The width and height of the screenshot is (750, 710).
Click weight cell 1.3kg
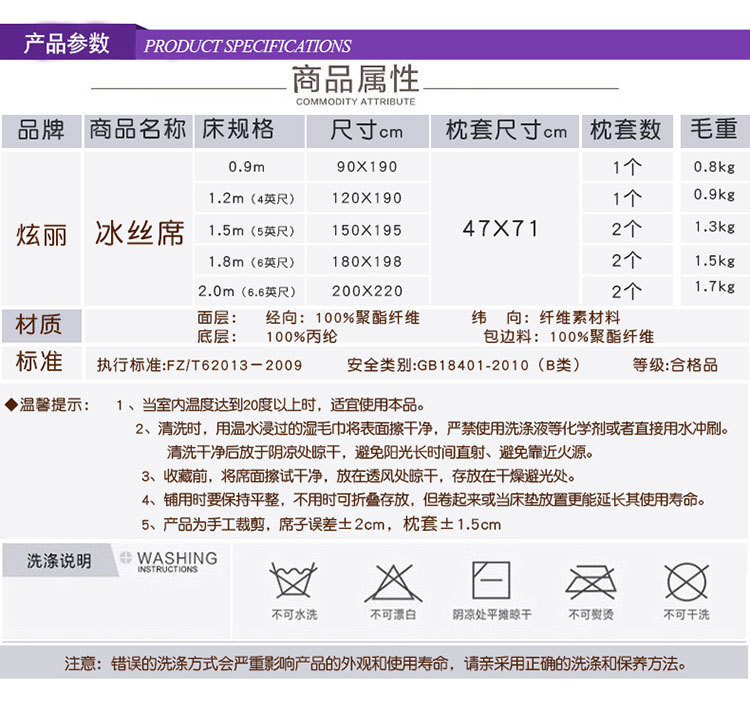point(715,227)
